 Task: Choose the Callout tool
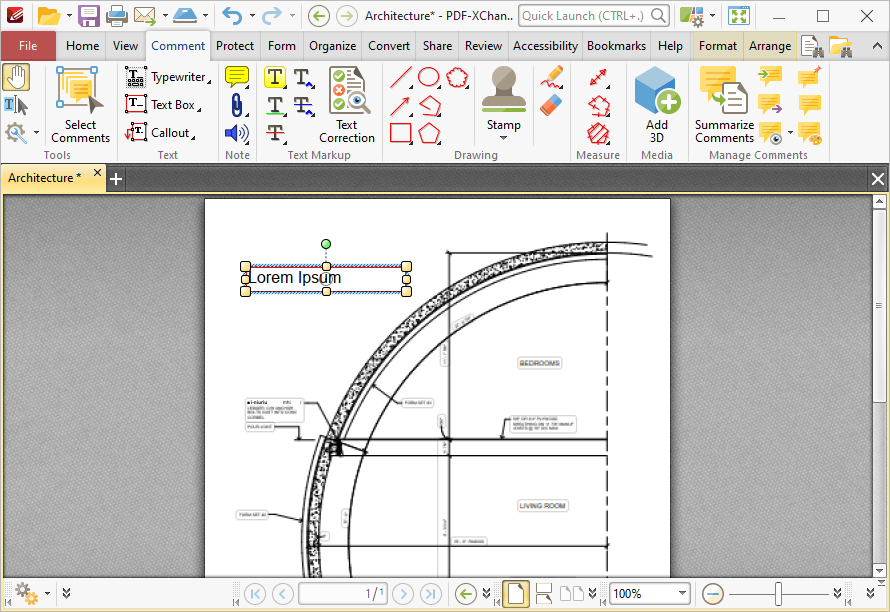pyautogui.click(x=161, y=132)
